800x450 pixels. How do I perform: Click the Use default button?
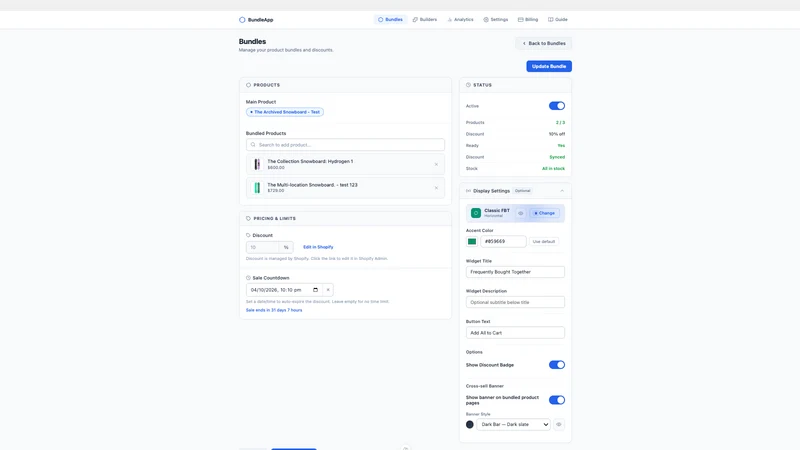click(544, 241)
